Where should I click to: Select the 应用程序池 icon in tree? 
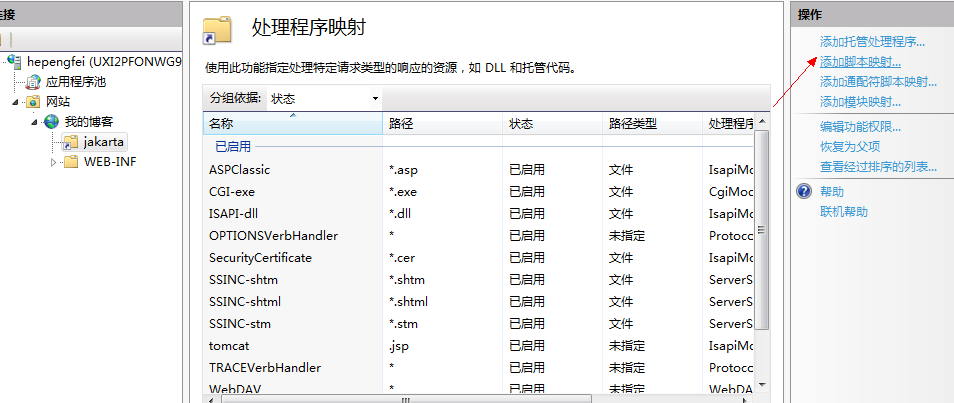(x=33, y=82)
